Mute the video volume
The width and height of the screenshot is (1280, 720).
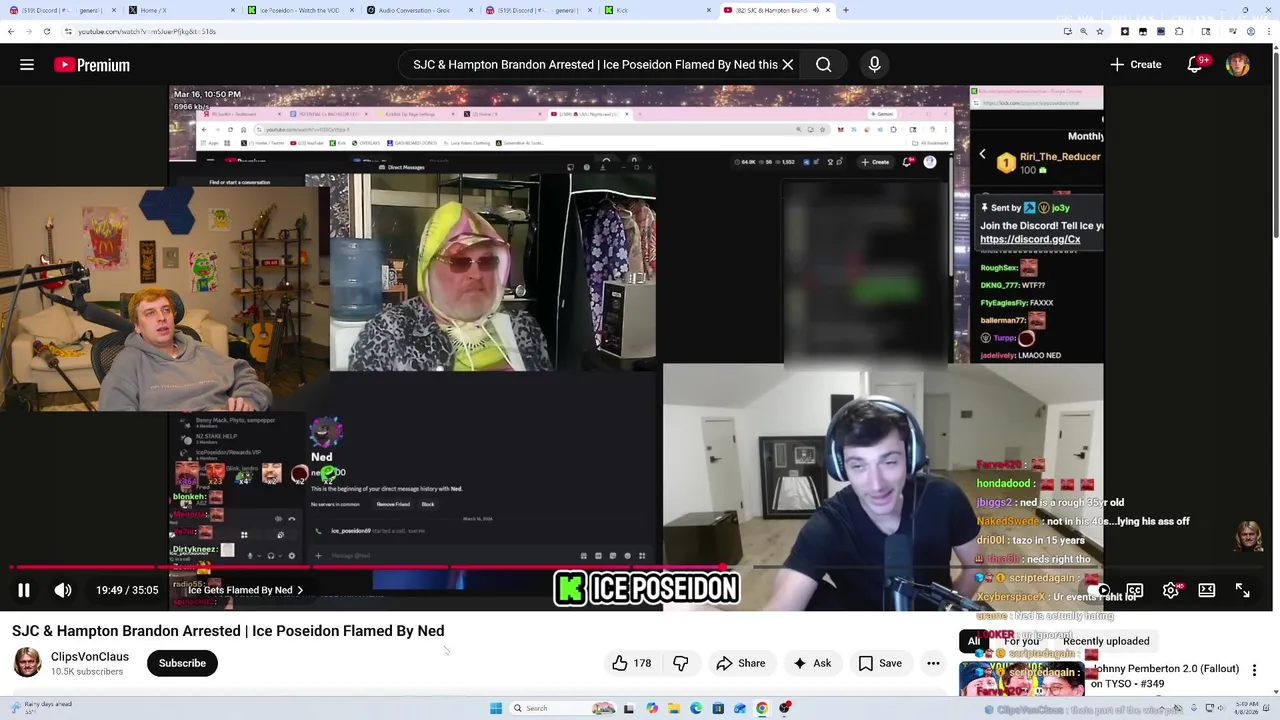point(63,590)
